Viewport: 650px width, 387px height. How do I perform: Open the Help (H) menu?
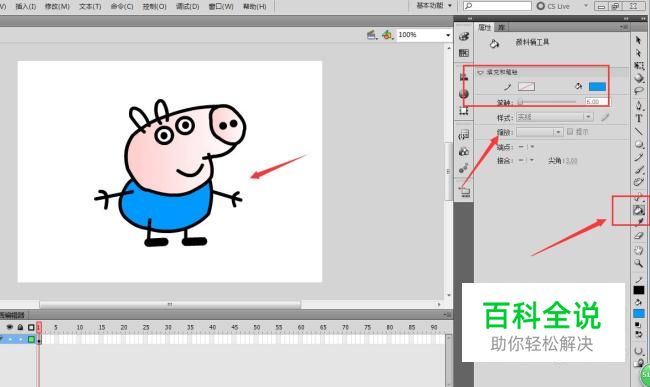(255, 6)
